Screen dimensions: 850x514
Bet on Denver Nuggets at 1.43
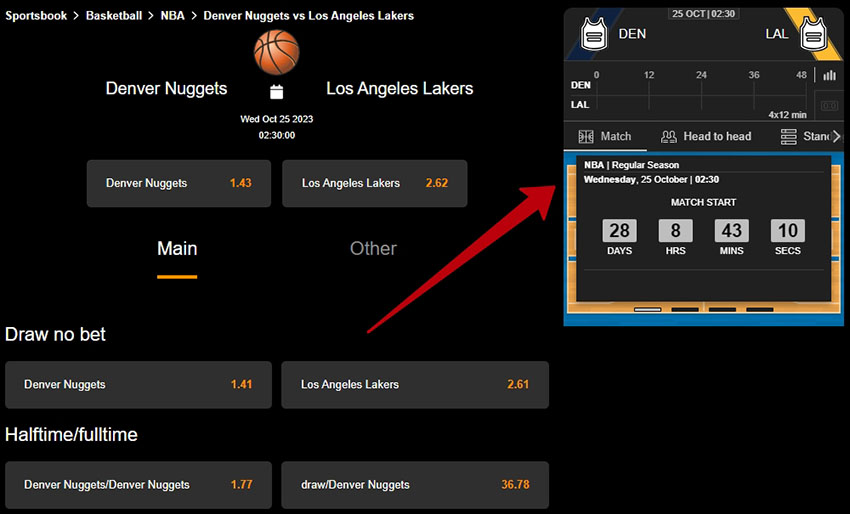point(178,183)
